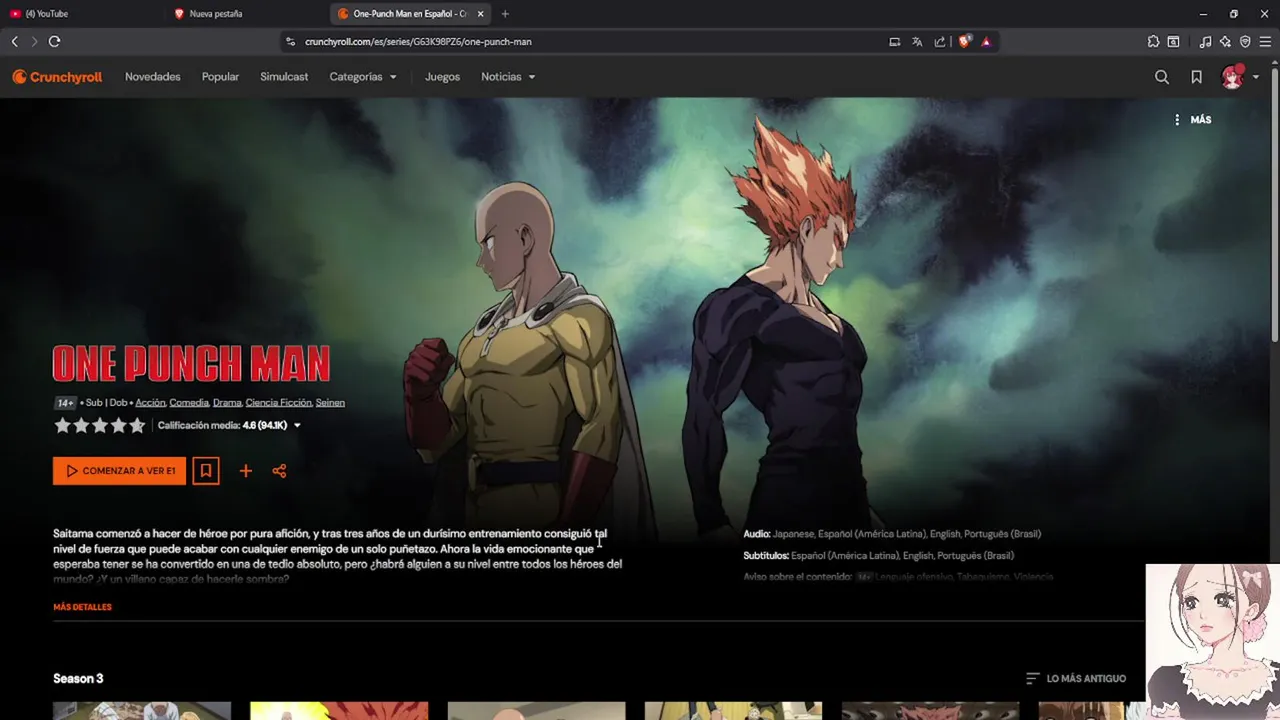This screenshot has width=1280, height=720.
Task: Click MÁS DETALLES link
Action: [82, 607]
